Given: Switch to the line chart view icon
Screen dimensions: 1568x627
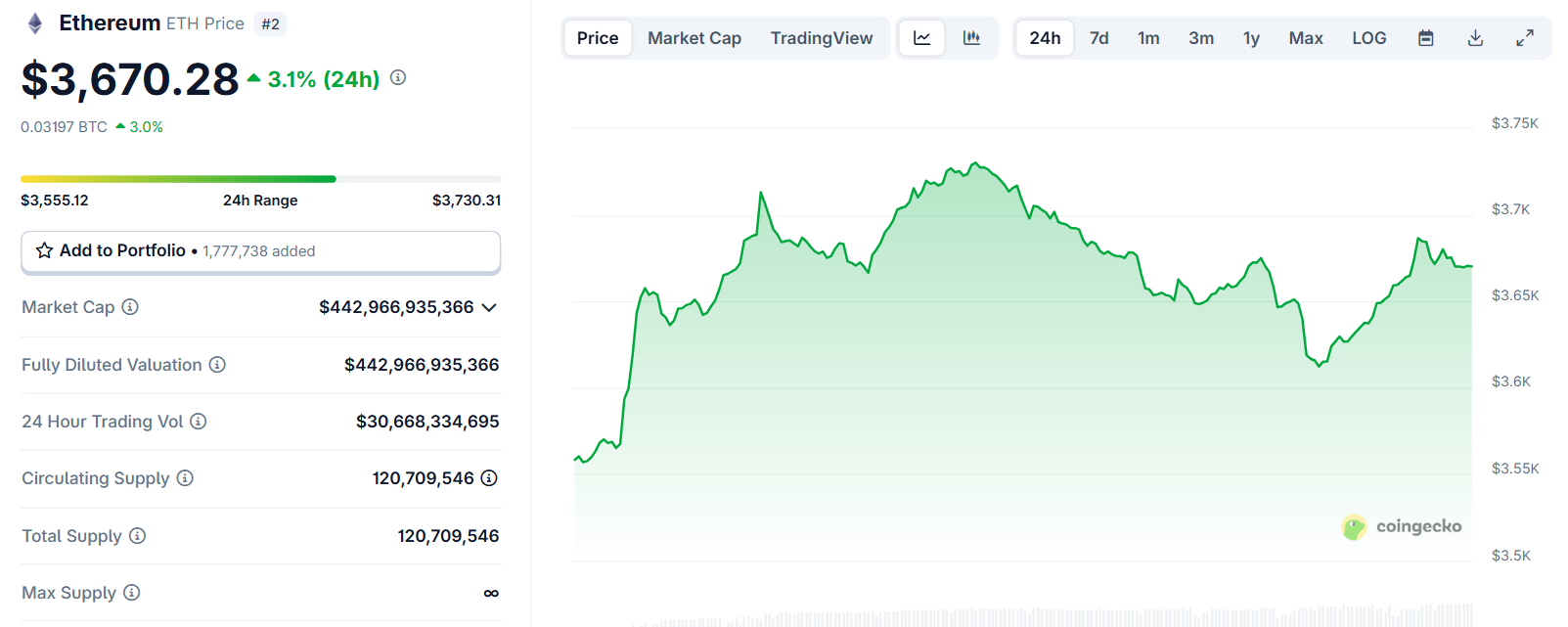Looking at the screenshot, I should [x=921, y=38].
